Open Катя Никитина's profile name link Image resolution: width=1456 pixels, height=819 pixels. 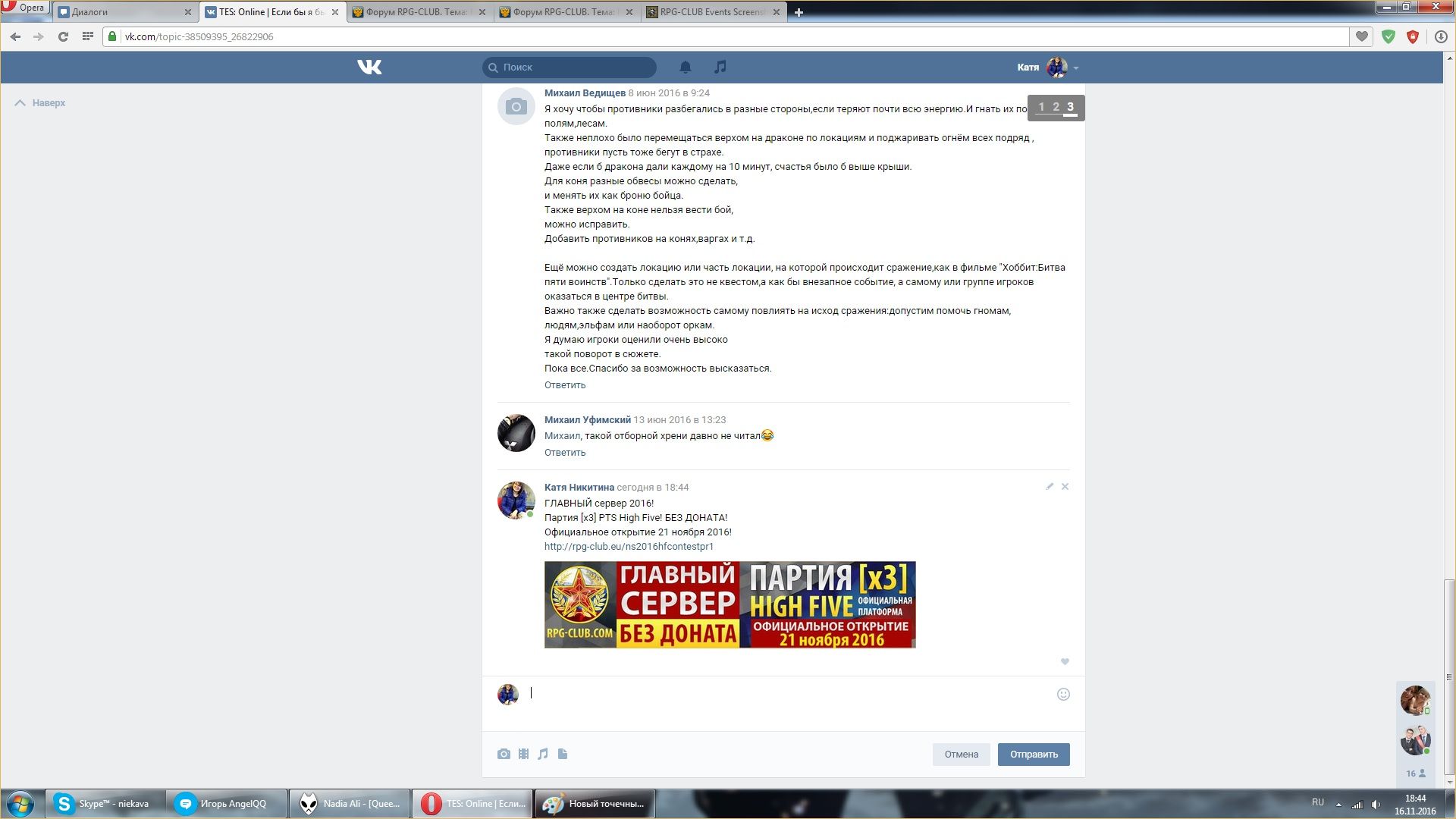pyautogui.click(x=579, y=488)
